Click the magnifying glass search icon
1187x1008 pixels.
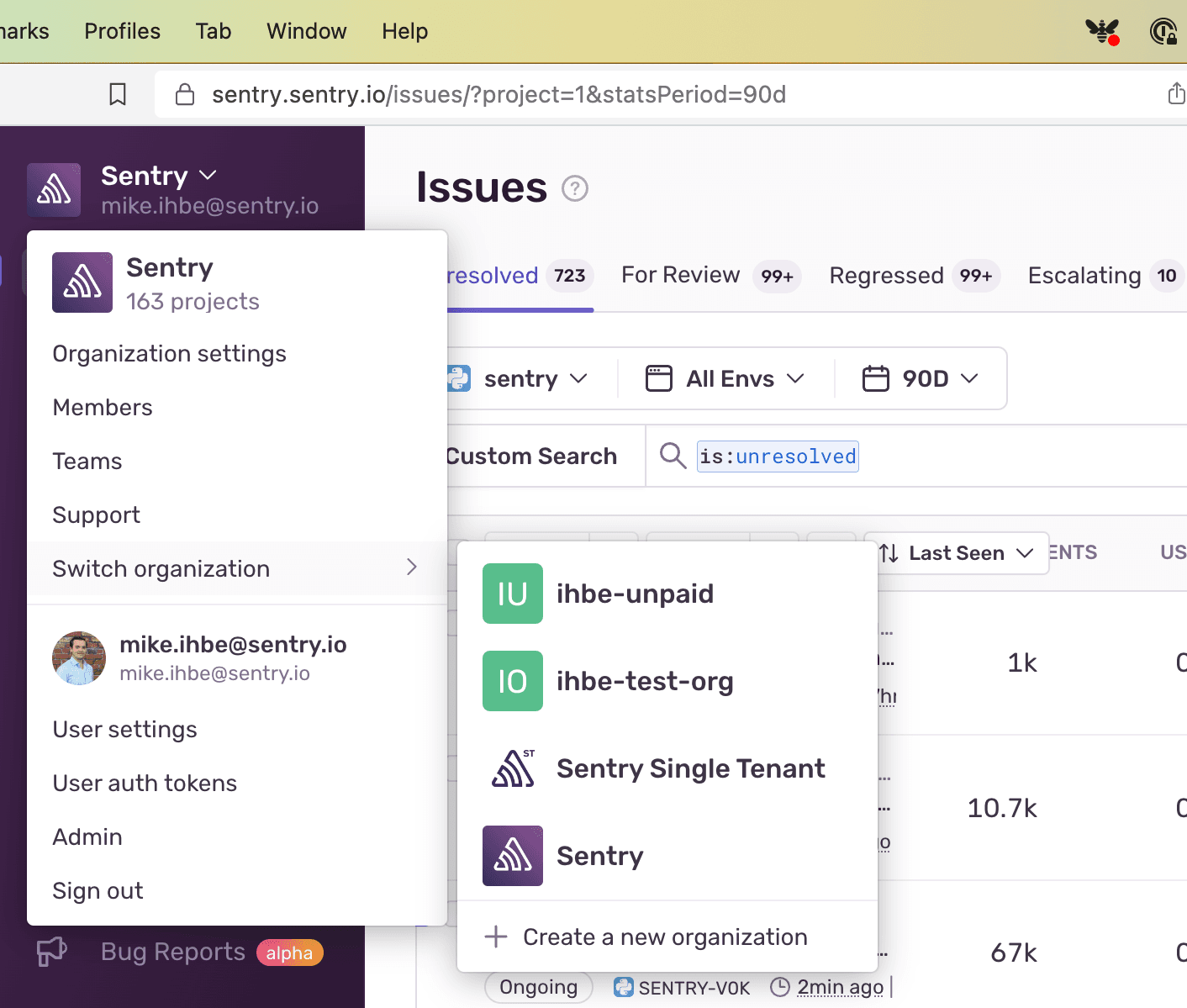pos(672,456)
